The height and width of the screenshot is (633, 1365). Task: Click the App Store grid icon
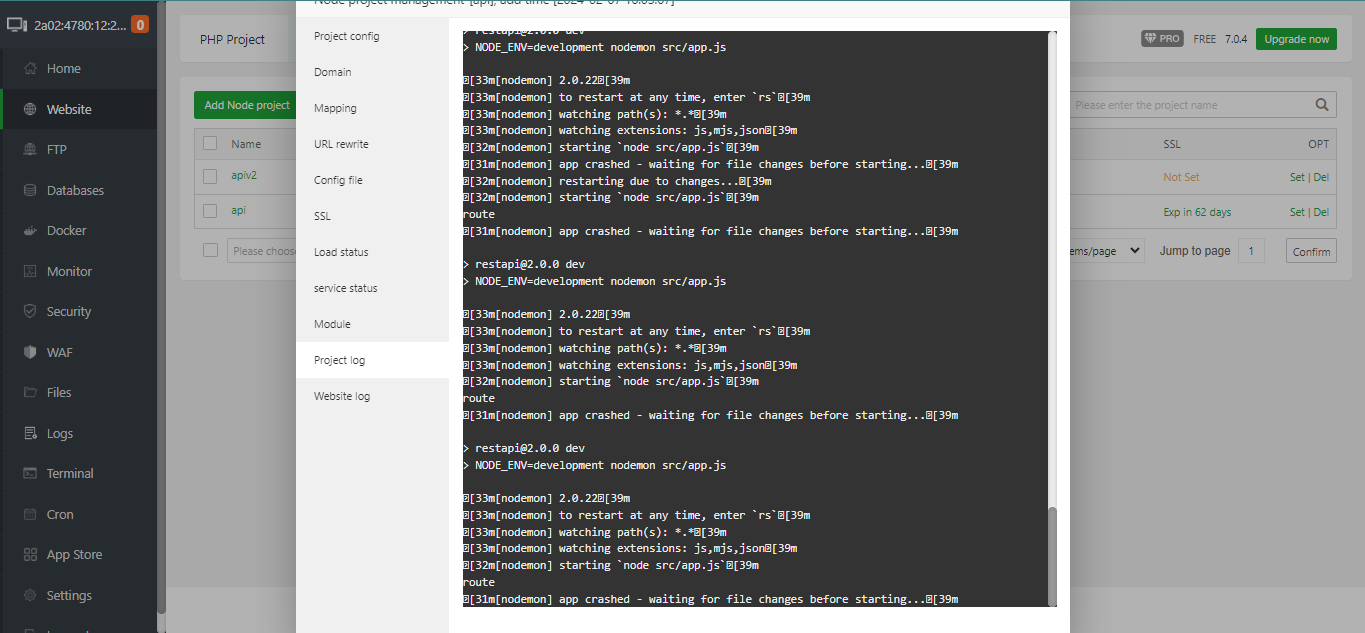pos(29,555)
